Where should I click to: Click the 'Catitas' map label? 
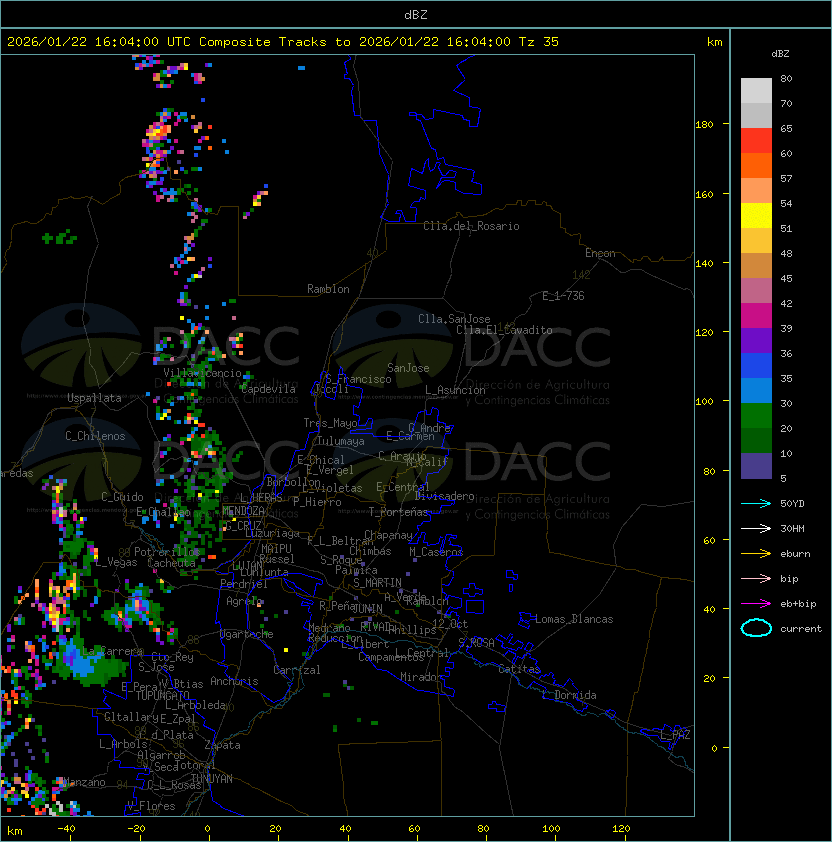pyautogui.click(x=519, y=669)
